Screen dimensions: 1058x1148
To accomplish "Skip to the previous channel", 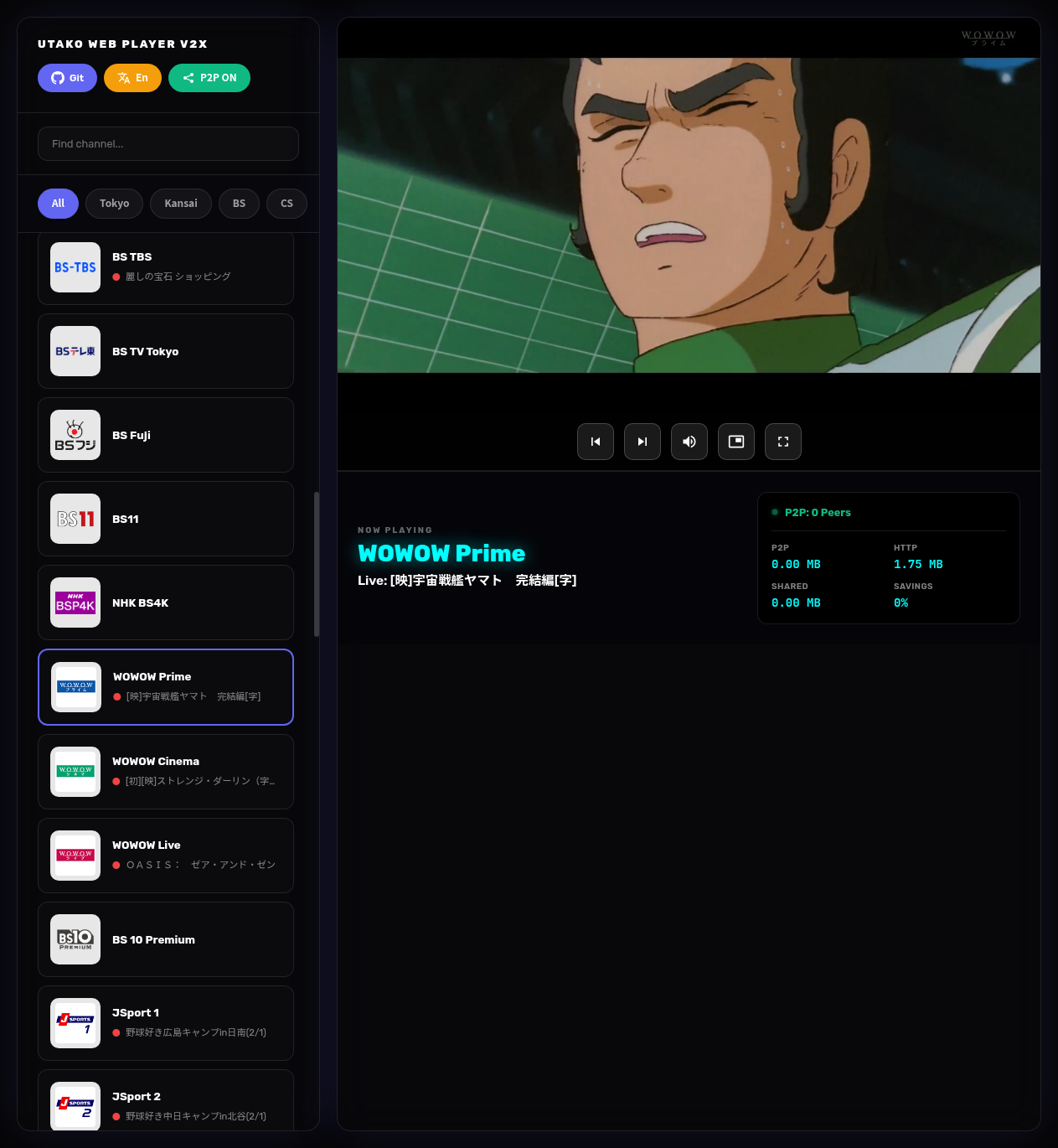I will point(596,442).
